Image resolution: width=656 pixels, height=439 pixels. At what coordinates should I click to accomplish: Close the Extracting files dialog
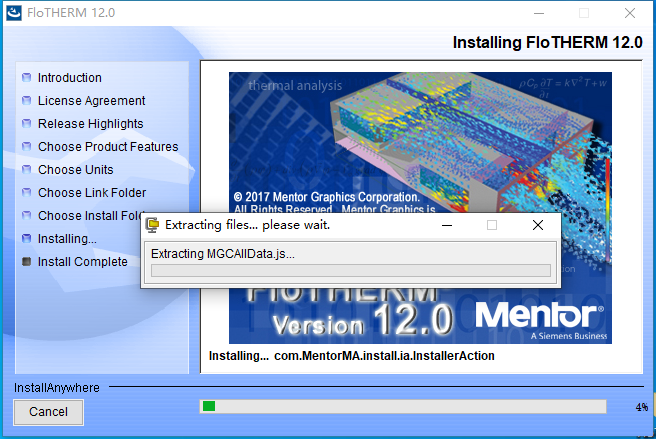click(x=538, y=225)
